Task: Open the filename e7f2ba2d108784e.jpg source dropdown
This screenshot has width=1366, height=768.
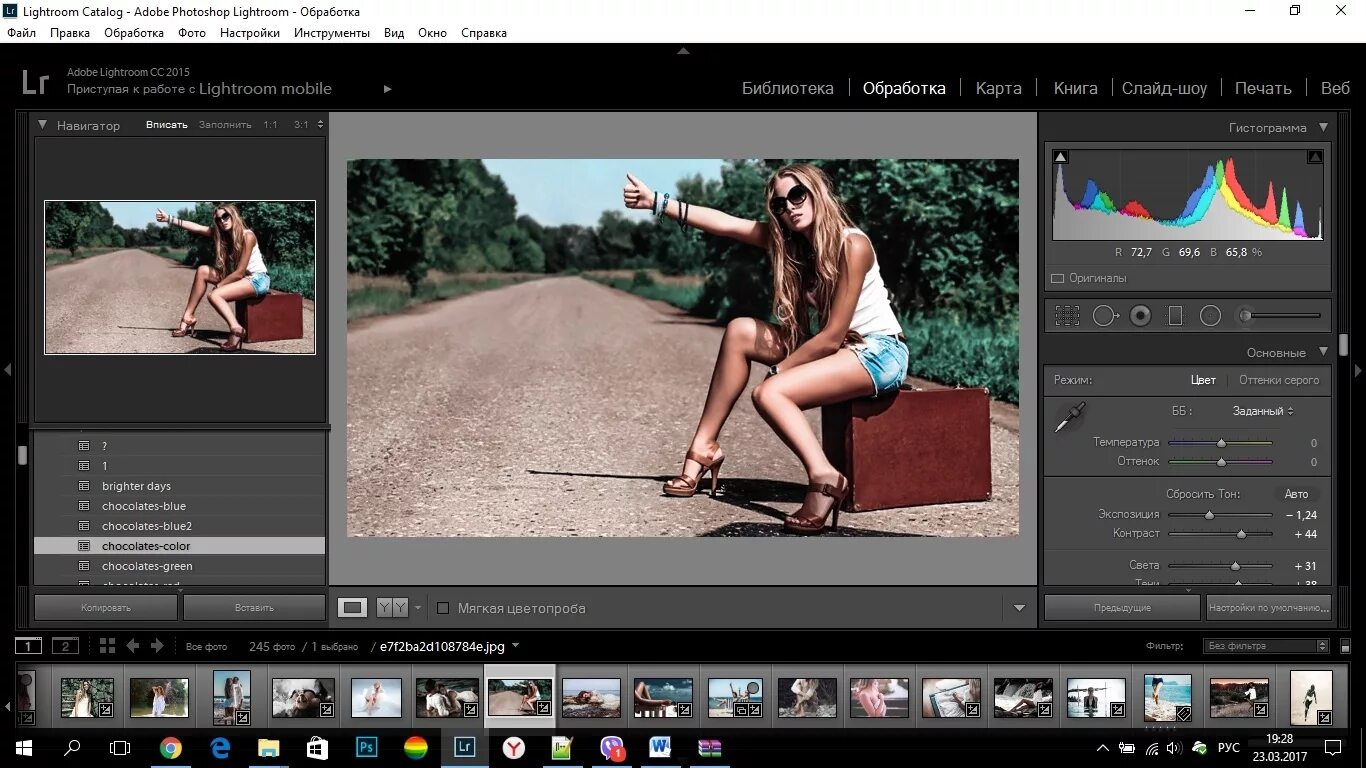Action: pyautogui.click(x=449, y=646)
